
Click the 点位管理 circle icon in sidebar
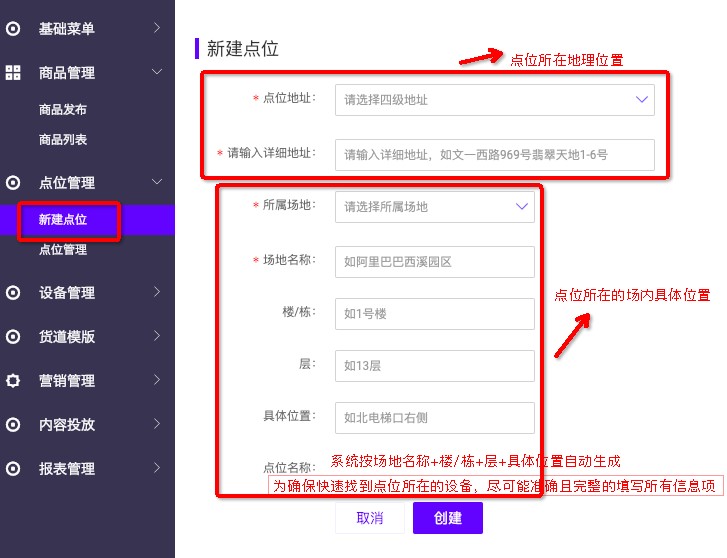pyautogui.click(x=13, y=183)
